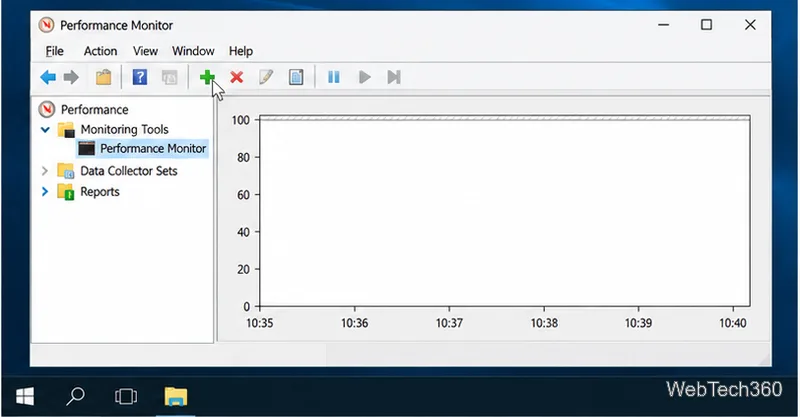
Task: Open the View menu
Action: tap(145, 51)
